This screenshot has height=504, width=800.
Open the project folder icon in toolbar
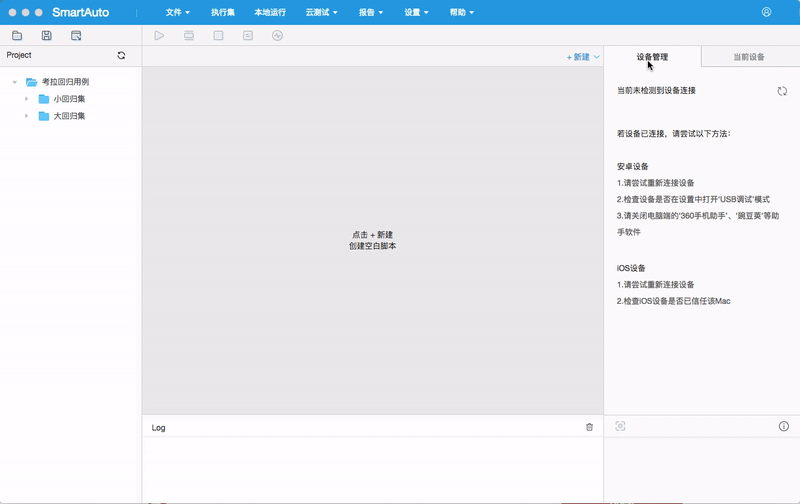[17, 35]
